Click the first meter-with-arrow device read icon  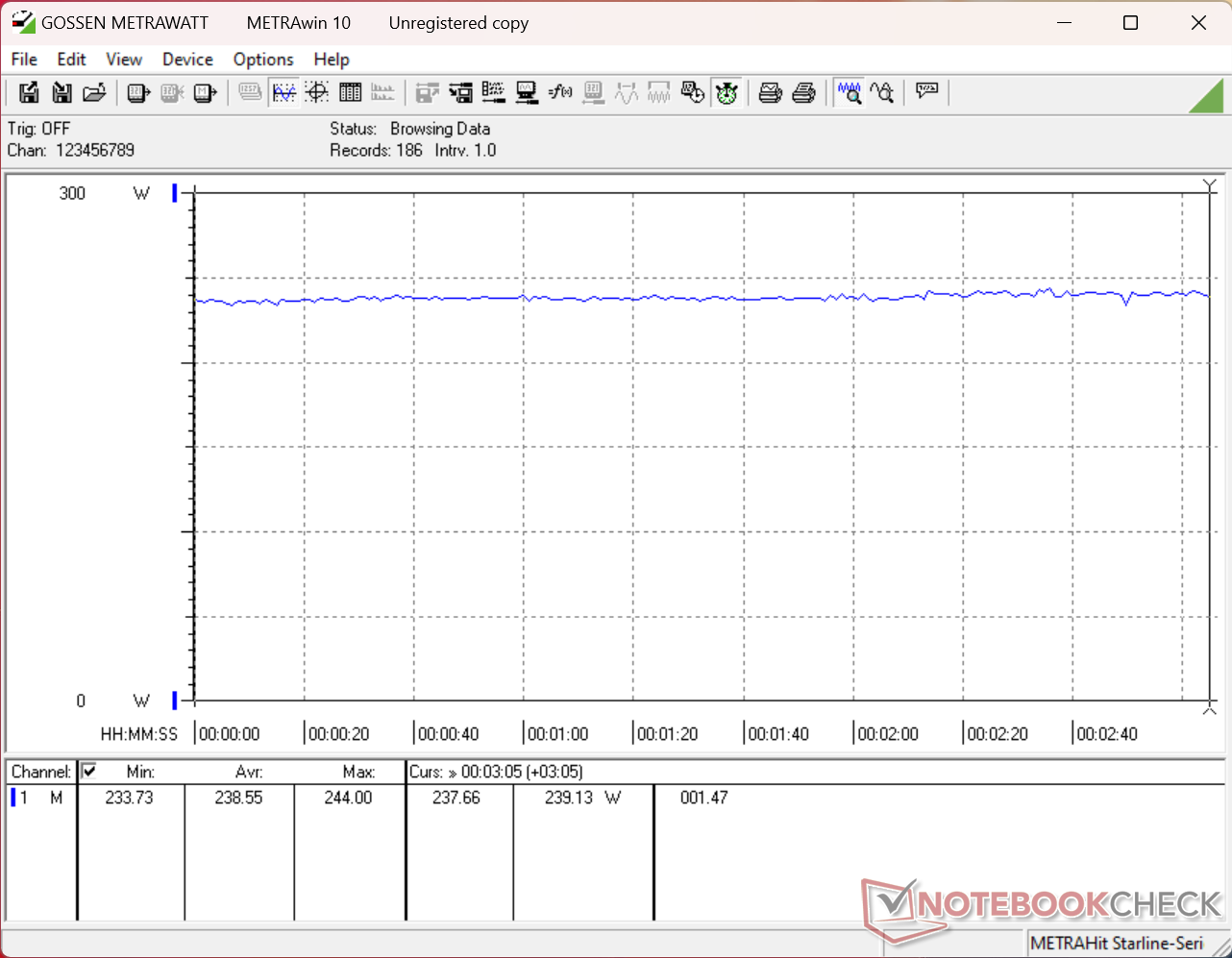[x=139, y=92]
